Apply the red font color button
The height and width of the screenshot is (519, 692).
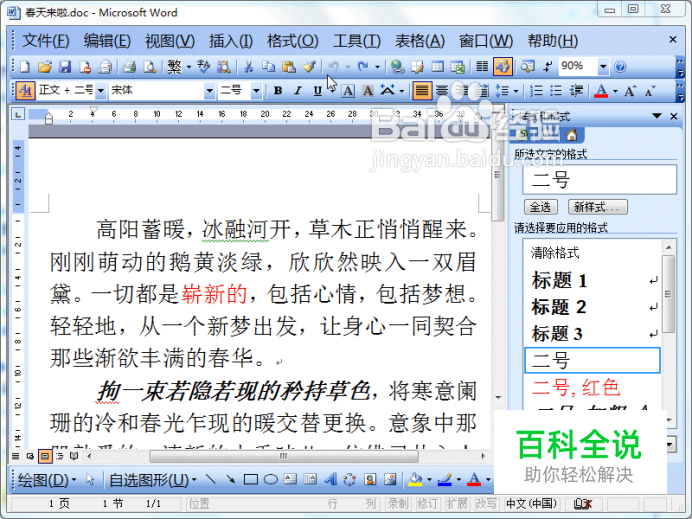coord(601,91)
